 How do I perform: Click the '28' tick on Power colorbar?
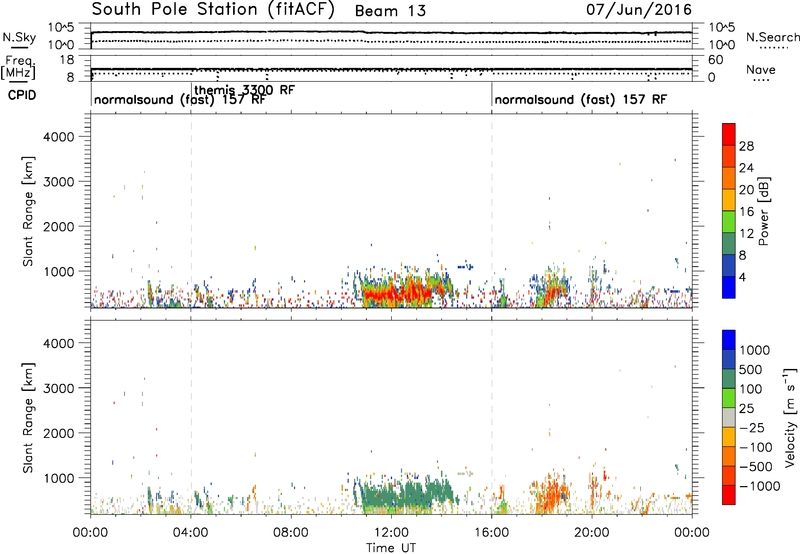click(x=746, y=146)
